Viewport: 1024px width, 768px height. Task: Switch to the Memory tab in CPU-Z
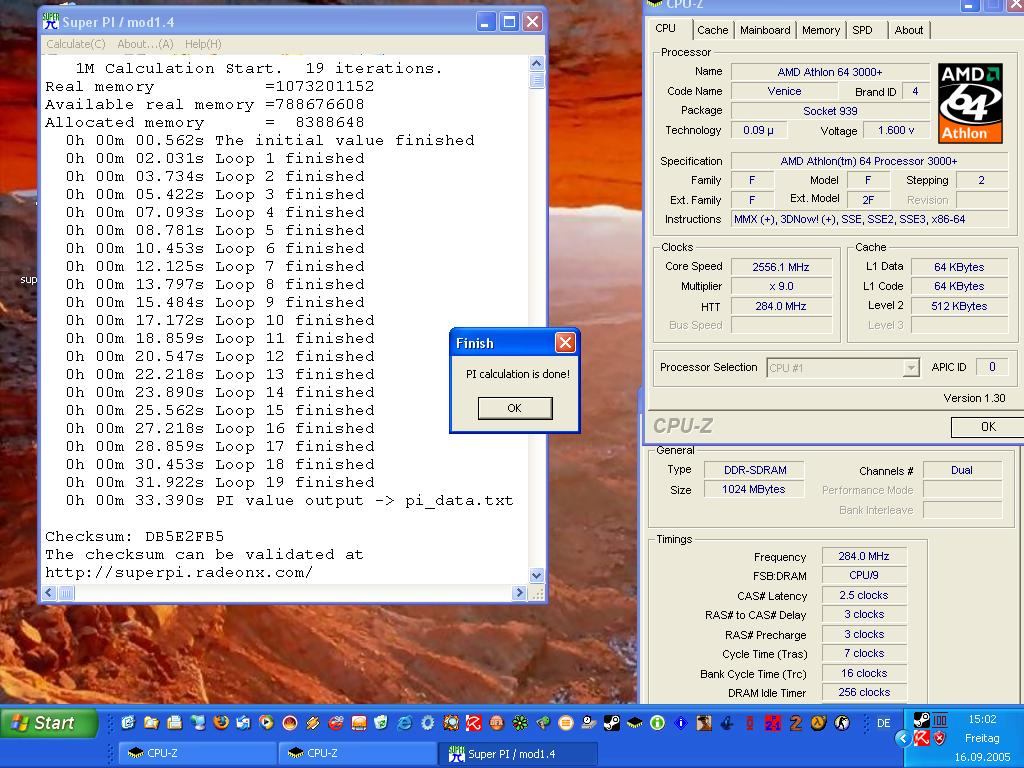[820, 30]
